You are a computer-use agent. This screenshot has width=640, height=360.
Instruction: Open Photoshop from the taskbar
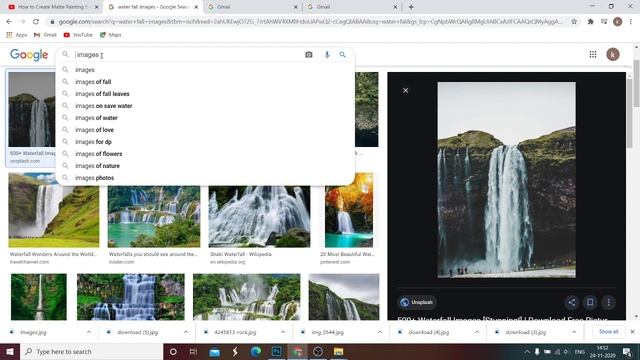(276, 351)
